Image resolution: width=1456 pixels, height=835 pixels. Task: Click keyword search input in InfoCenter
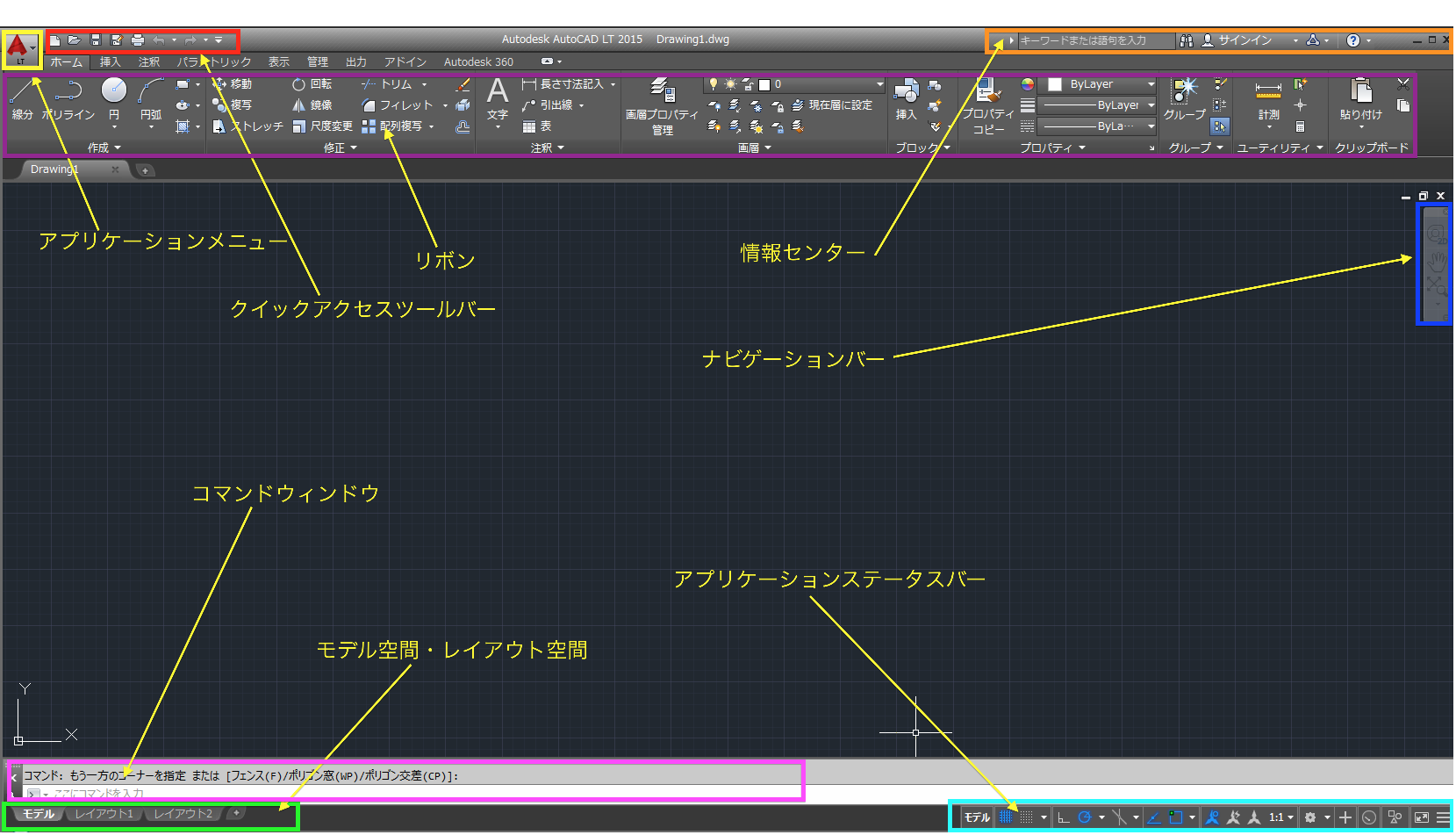pyautogui.click(x=1095, y=40)
